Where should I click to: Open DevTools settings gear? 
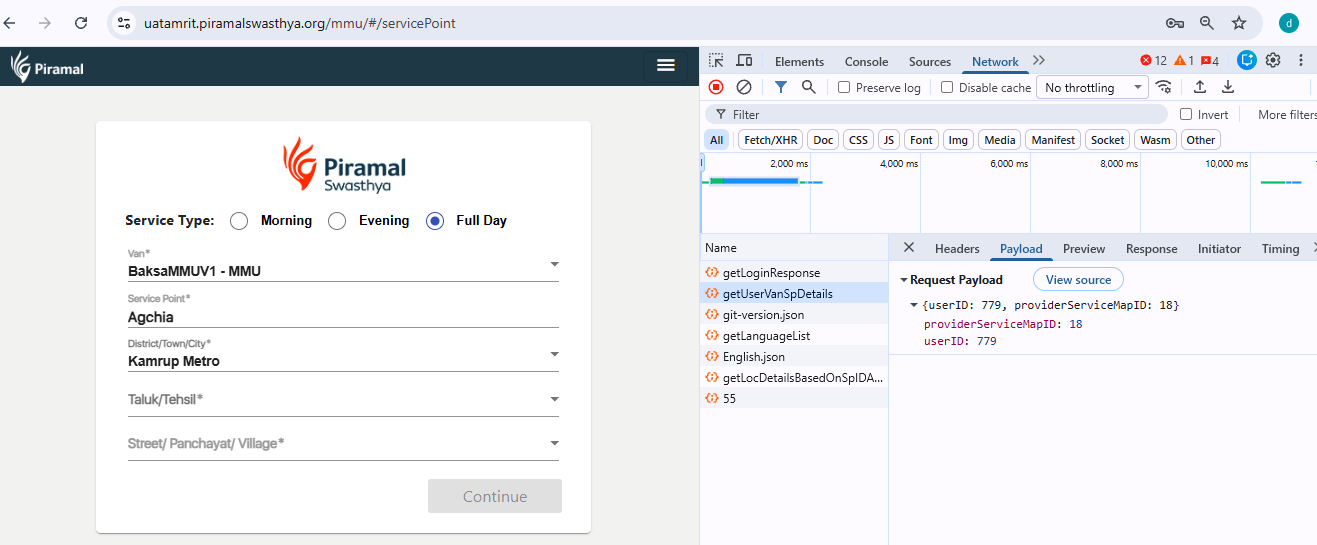tap(1273, 60)
